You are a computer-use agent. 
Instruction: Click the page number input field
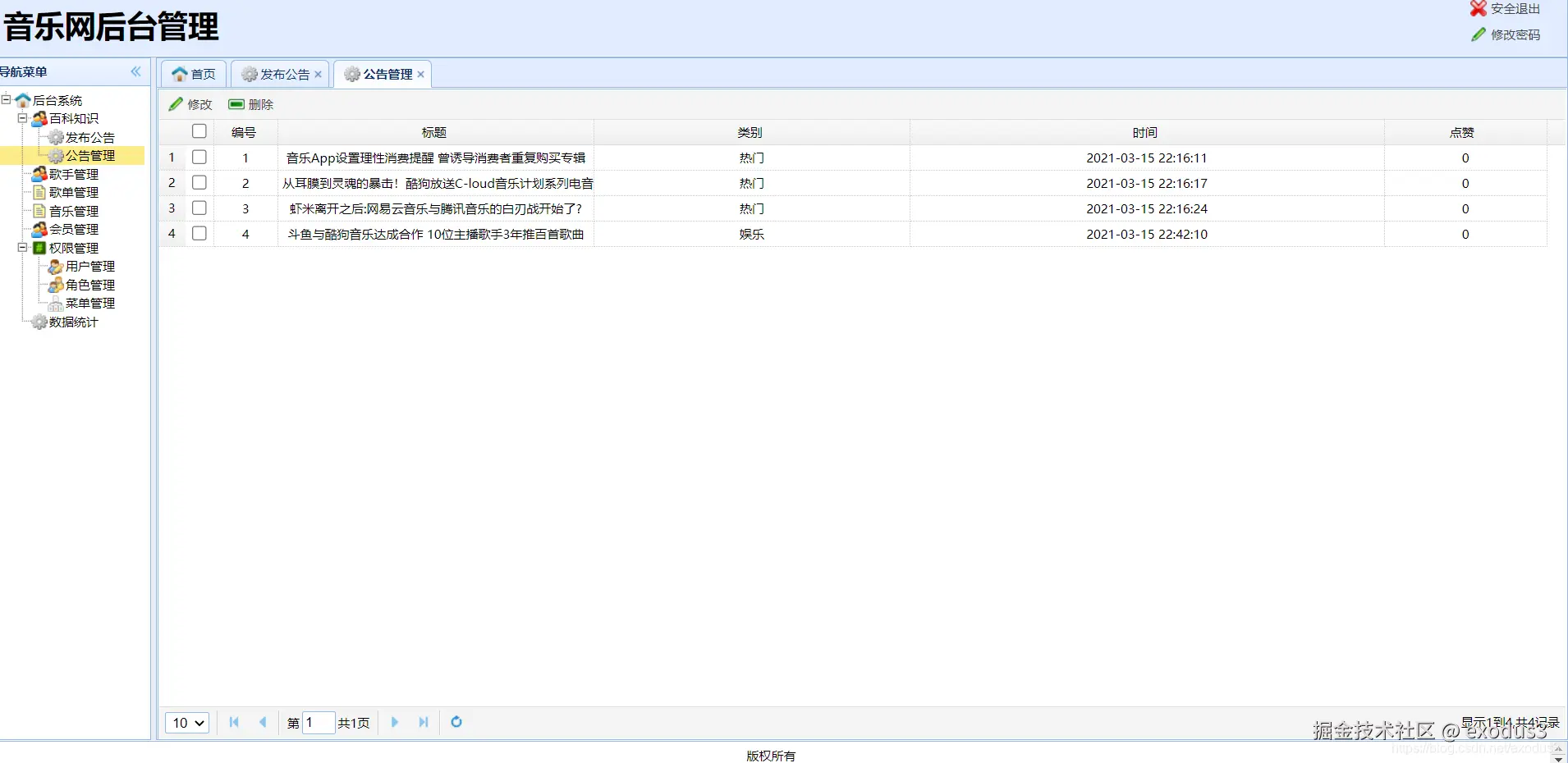tap(319, 722)
